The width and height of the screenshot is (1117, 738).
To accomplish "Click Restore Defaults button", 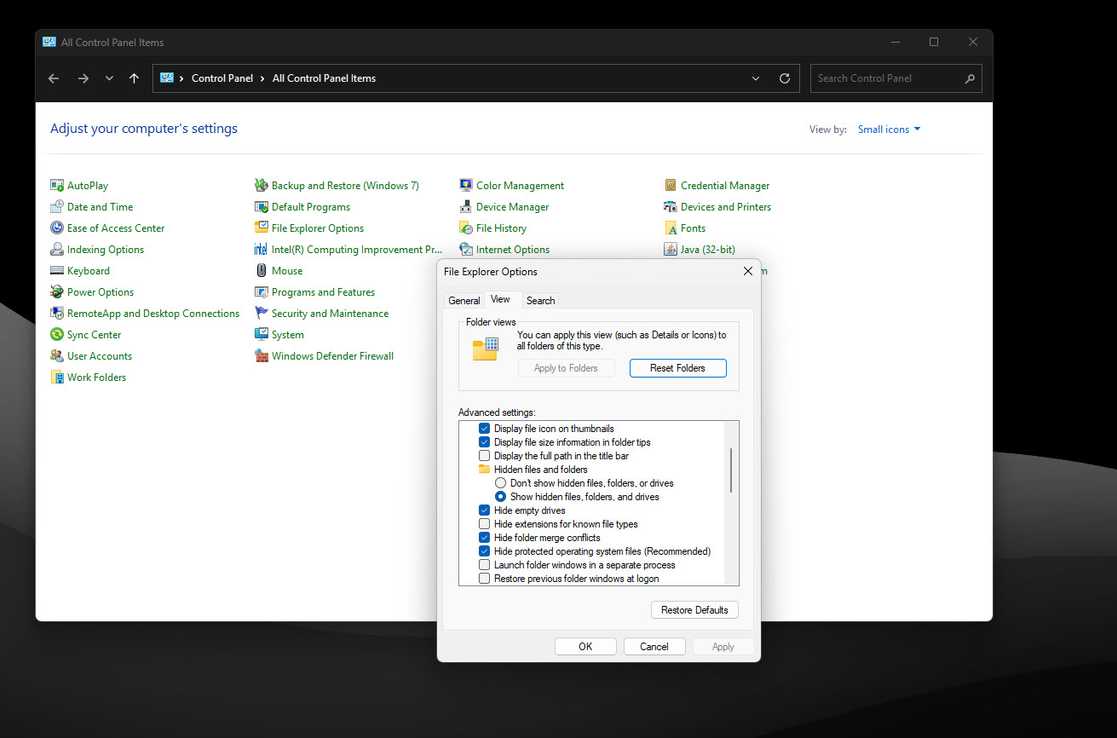I will (x=695, y=610).
